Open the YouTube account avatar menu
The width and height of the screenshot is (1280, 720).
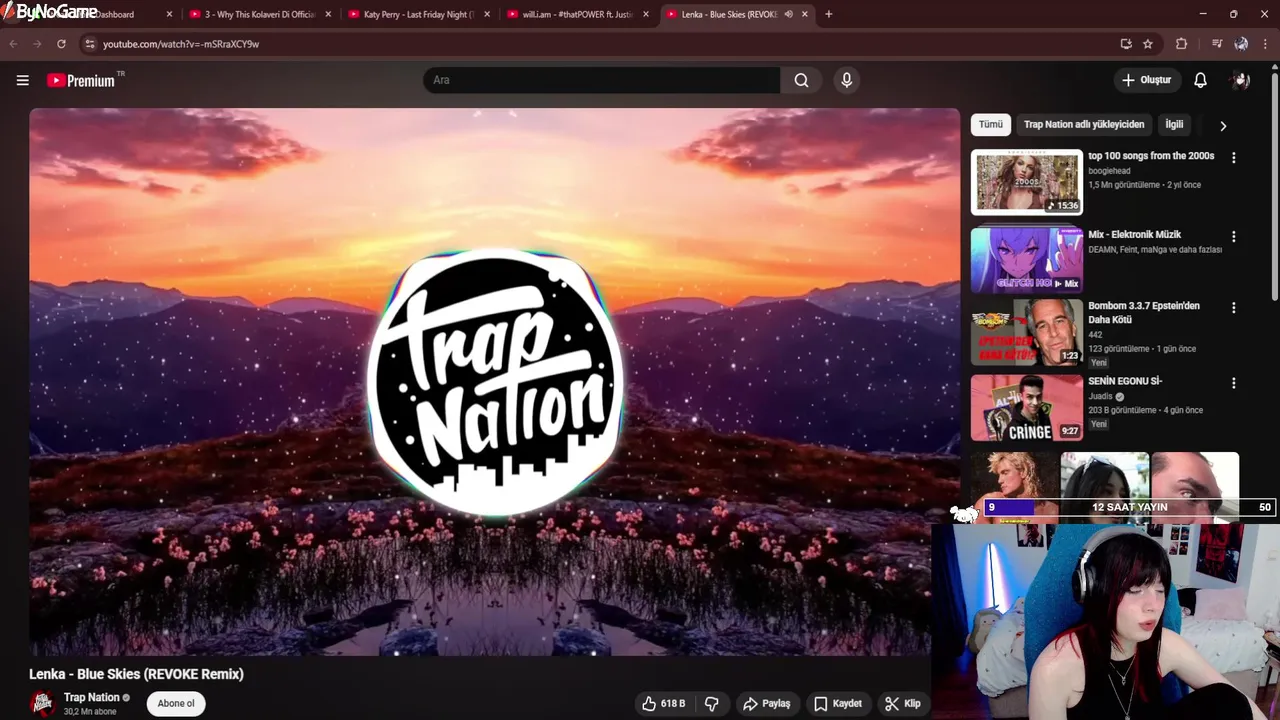(1241, 80)
